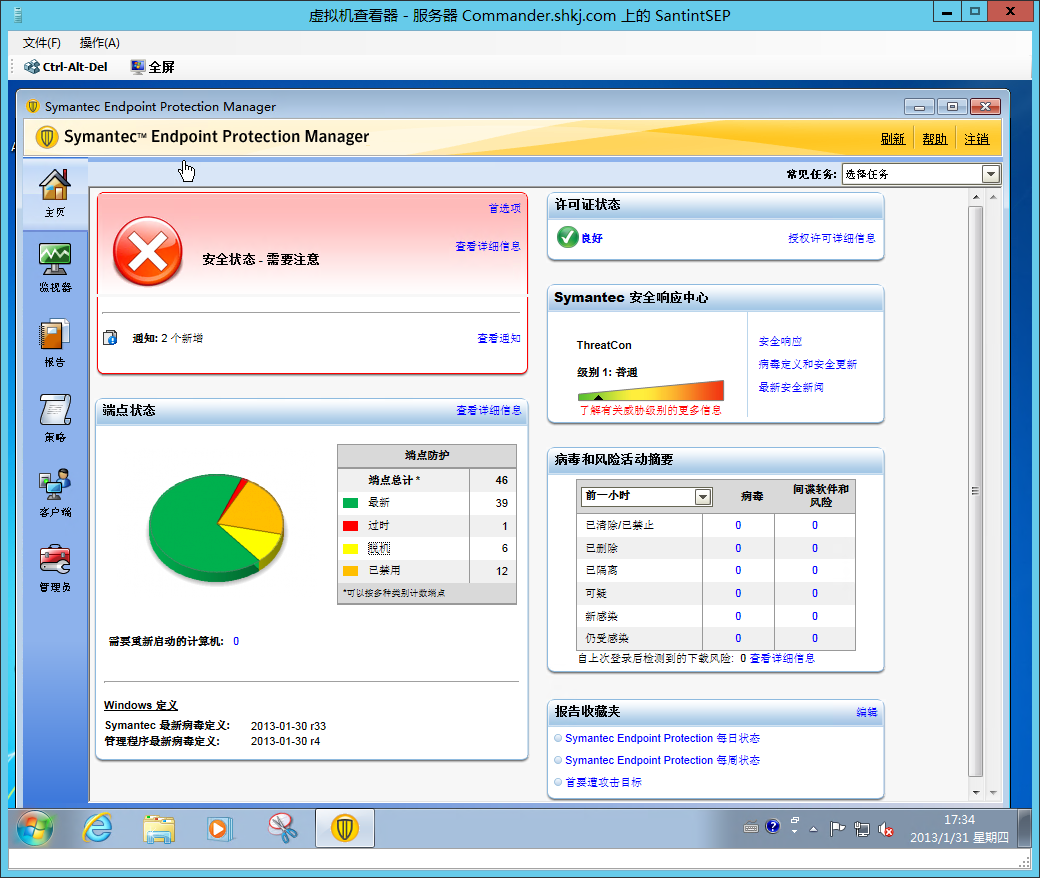Open Windows Media Player from taskbar
Screen dimensions: 1040x878
point(220,829)
